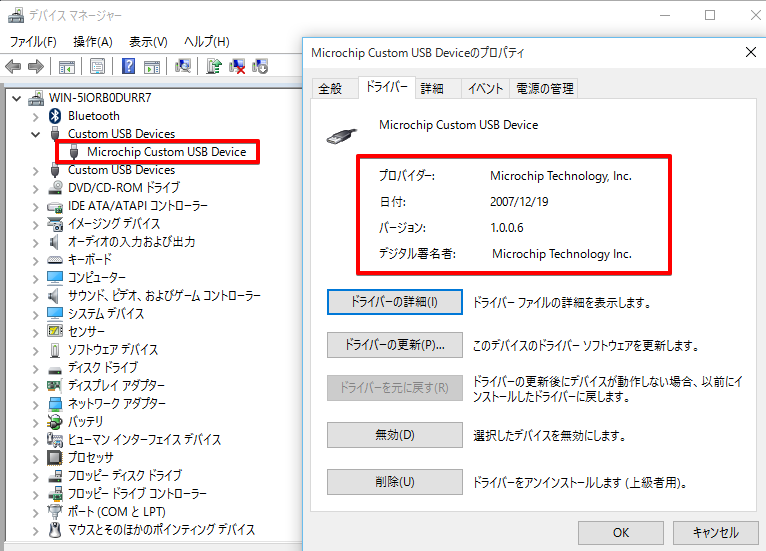Click the コンピューター monitor icon

[55, 277]
